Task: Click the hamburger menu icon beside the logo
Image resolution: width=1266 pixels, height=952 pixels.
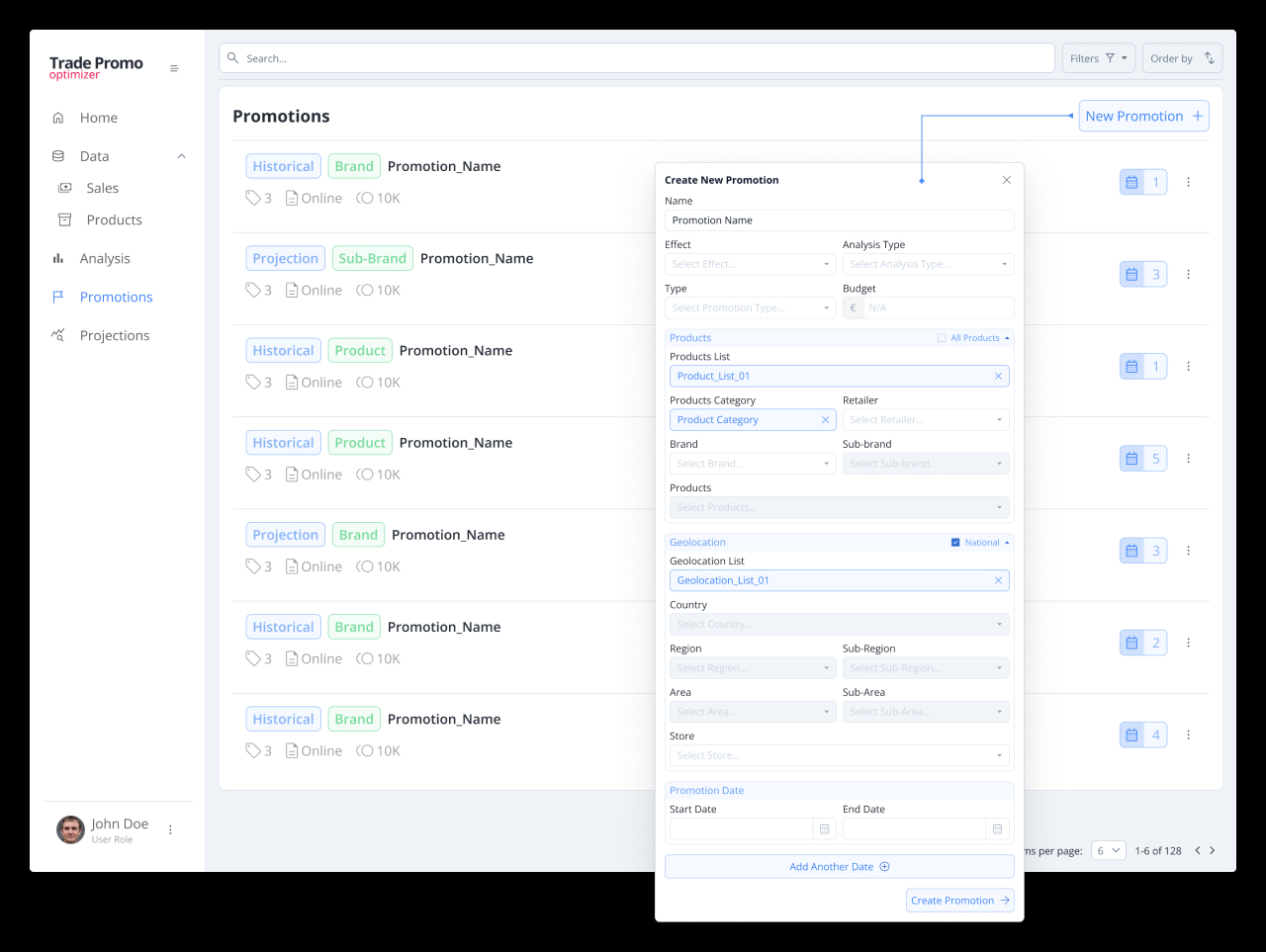Action: coord(174,69)
